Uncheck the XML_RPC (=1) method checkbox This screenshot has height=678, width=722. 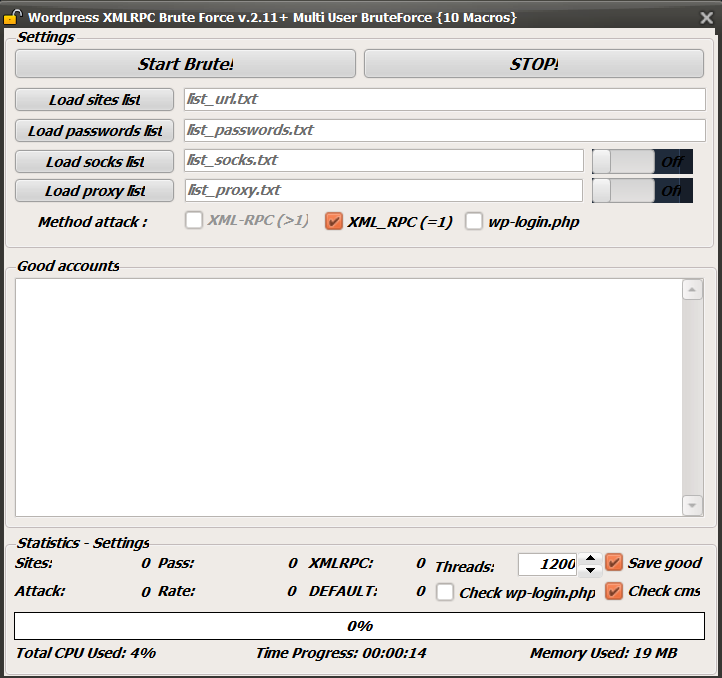pos(335,222)
